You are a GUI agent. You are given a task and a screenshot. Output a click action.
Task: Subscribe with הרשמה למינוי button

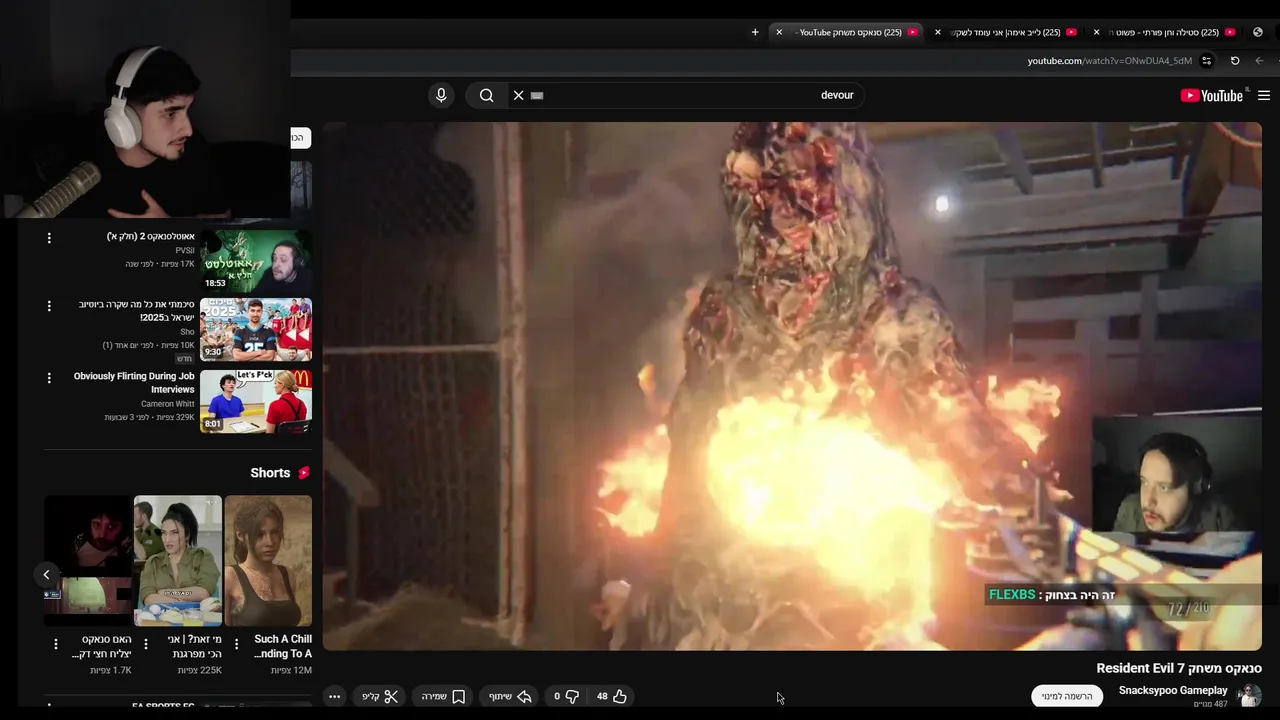1066,696
